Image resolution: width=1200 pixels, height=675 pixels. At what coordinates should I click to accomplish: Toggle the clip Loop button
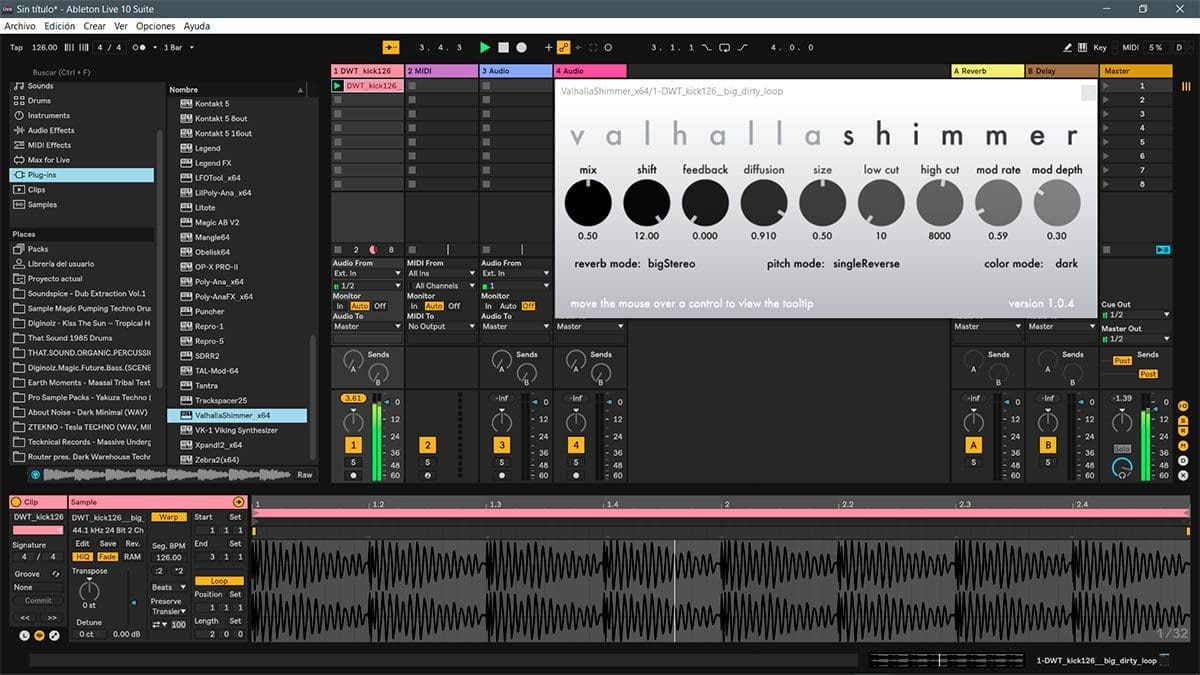click(219, 580)
